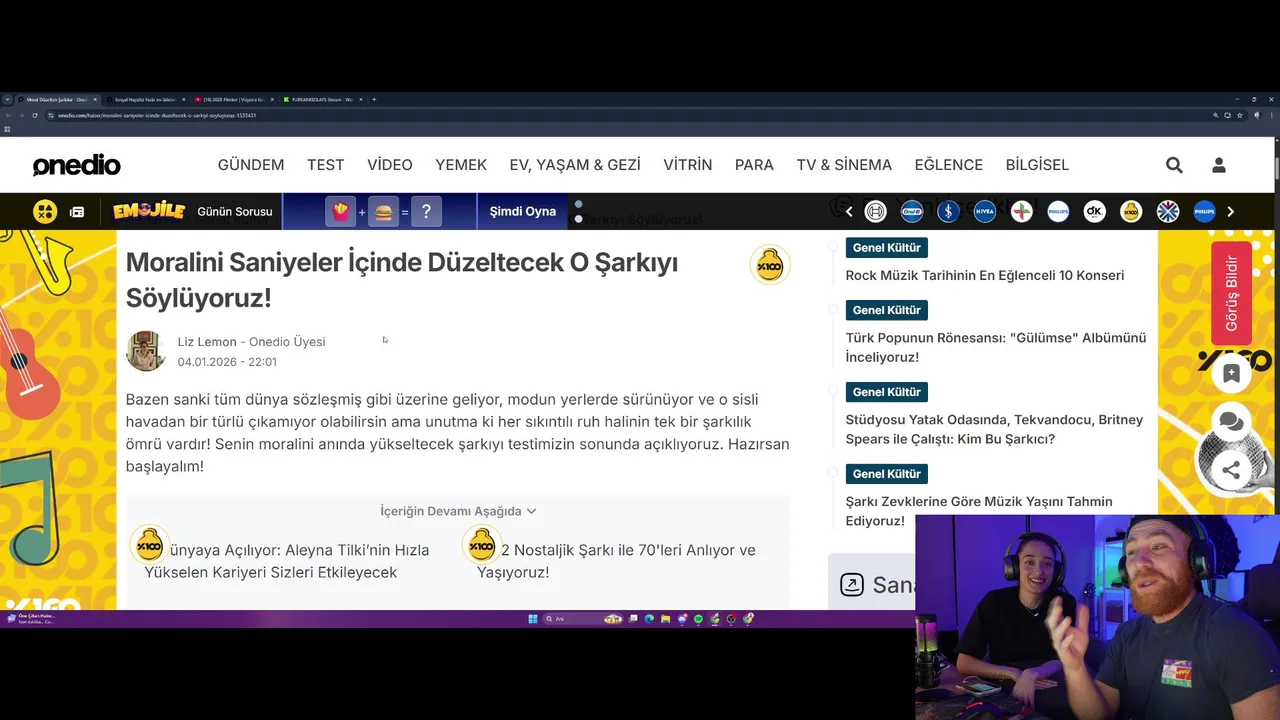The width and height of the screenshot is (1280, 720).
Task: Open Aleyna Tilki'nin Hızla Yükselen Kariyeri article
Action: (287, 561)
